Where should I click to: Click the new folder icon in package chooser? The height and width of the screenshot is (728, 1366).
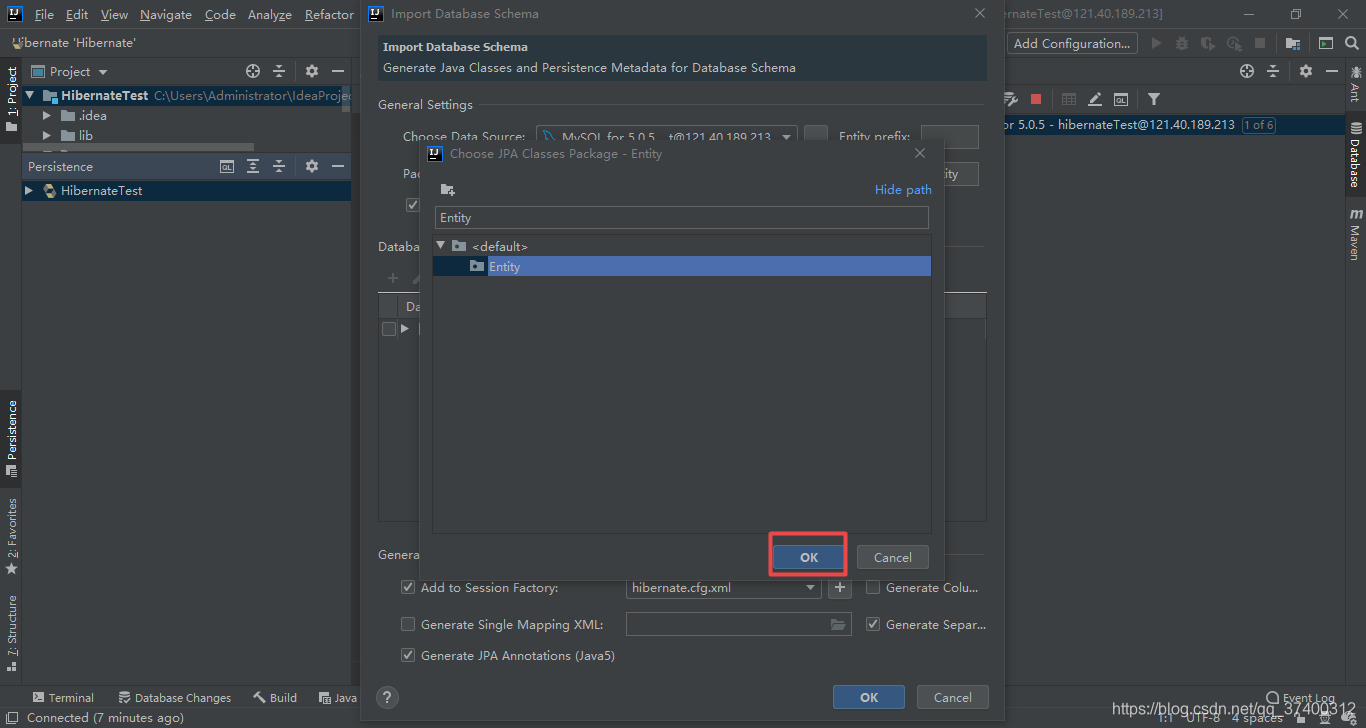point(447,190)
